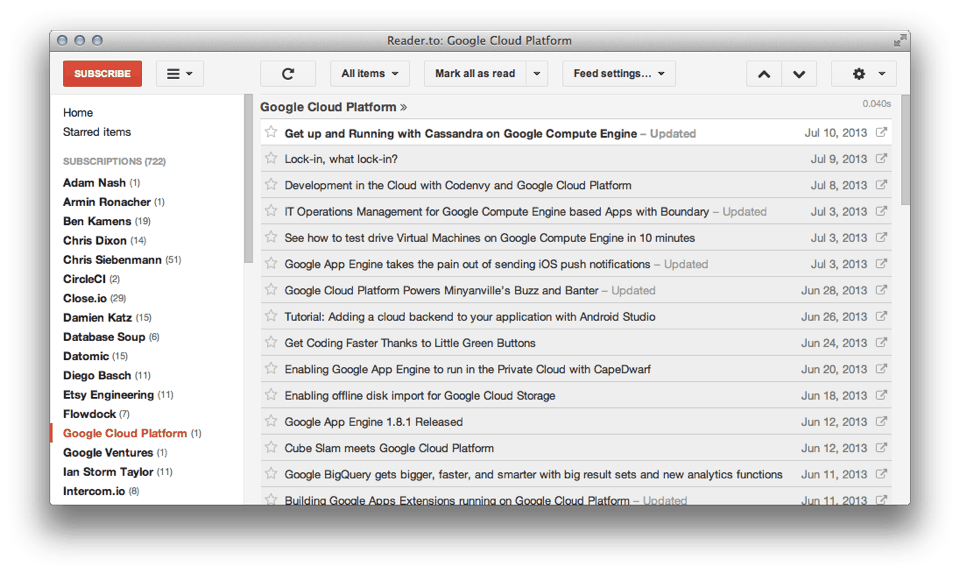Star the test drive Virtual Machines post
Screen dimensions: 960x574
pos(271,237)
